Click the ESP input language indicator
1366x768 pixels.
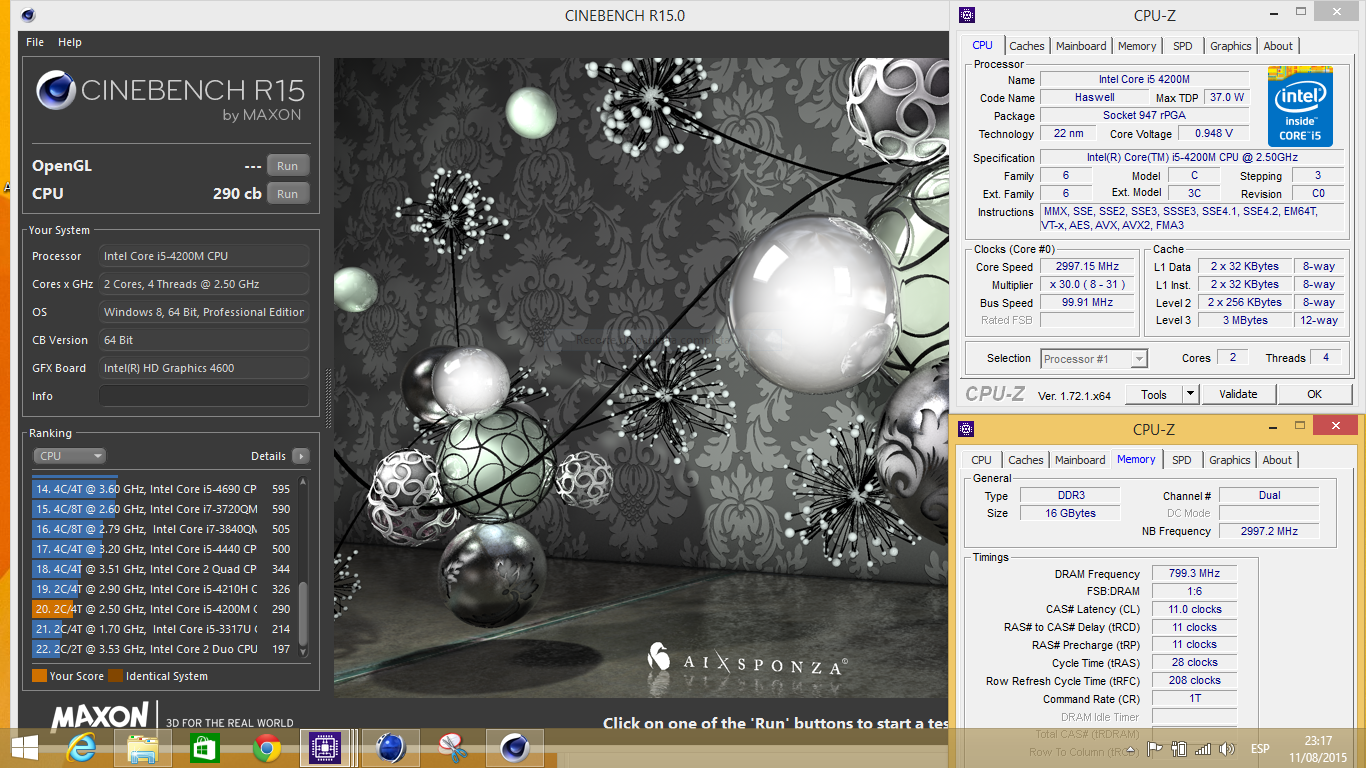click(x=1260, y=749)
